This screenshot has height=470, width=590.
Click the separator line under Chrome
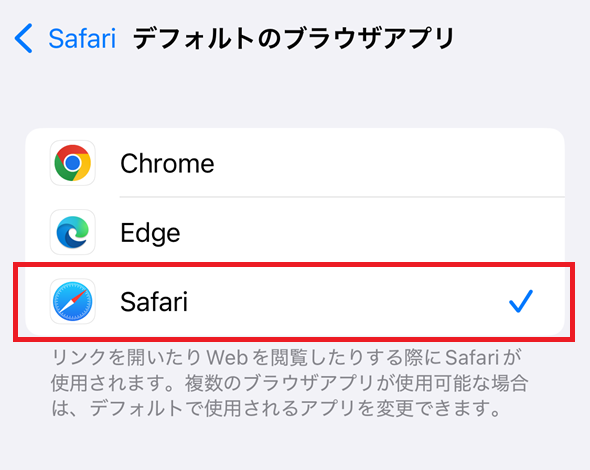coord(342,197)
